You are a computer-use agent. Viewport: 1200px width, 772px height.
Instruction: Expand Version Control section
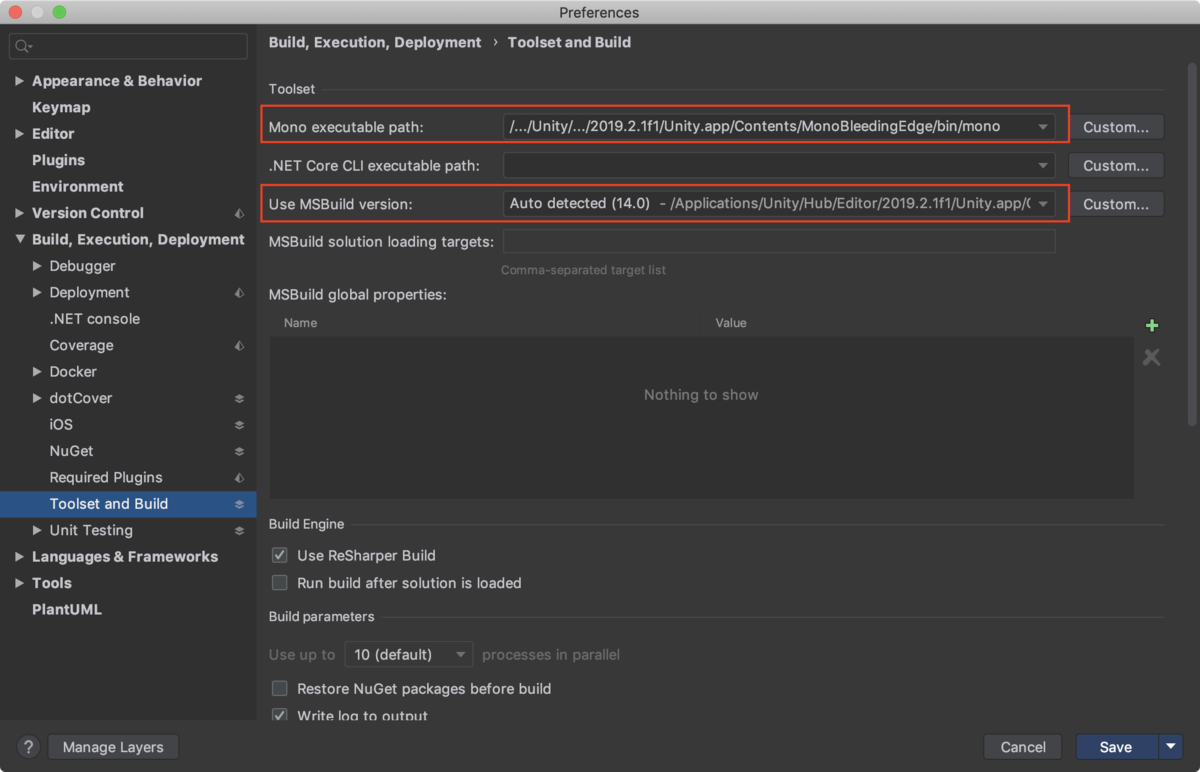pos(19,213)
